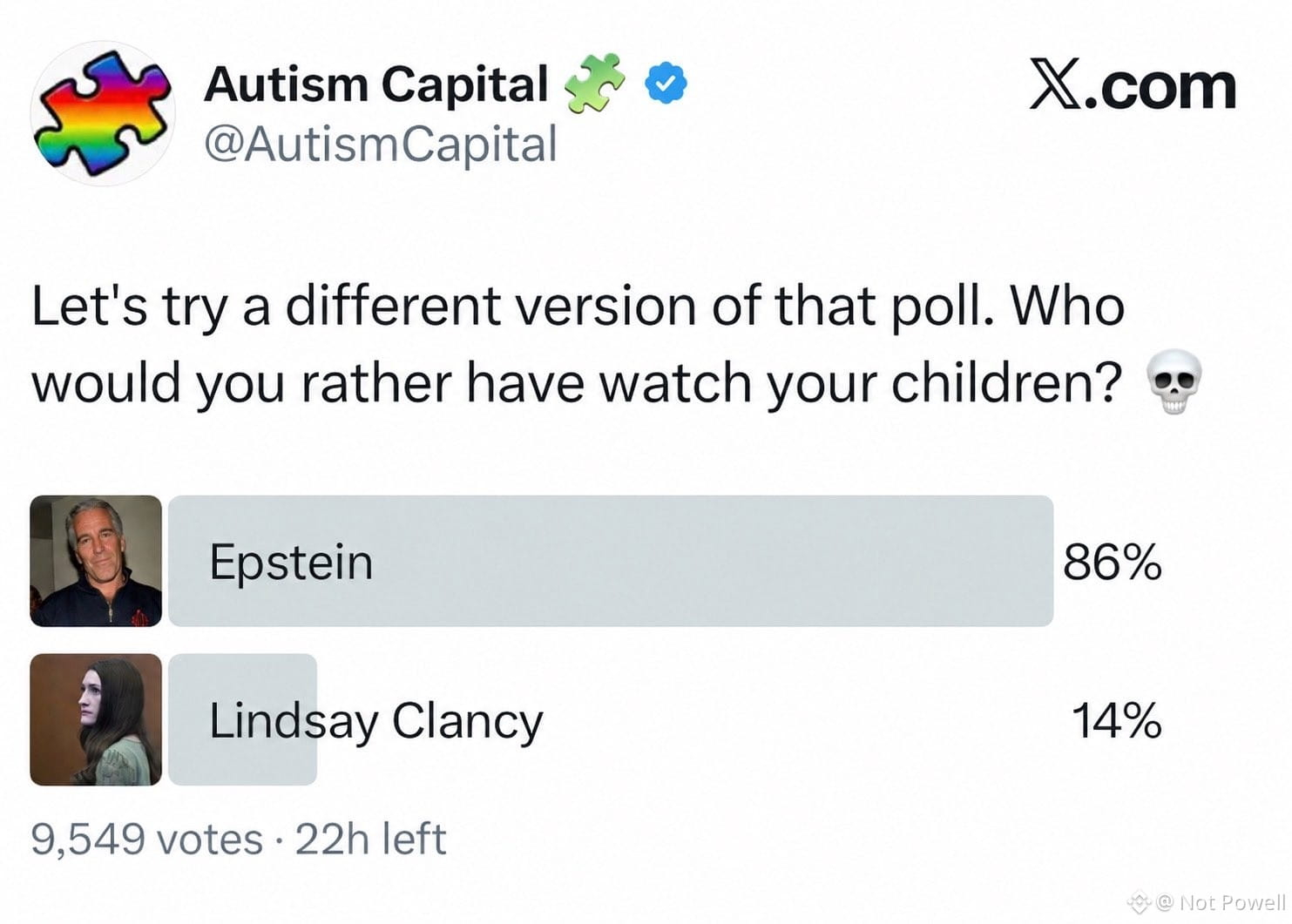This screenshot has height=924, width=1292.
Task: Click the watermark icon beside Not Powell
Action: click(x=1140, y=901)
